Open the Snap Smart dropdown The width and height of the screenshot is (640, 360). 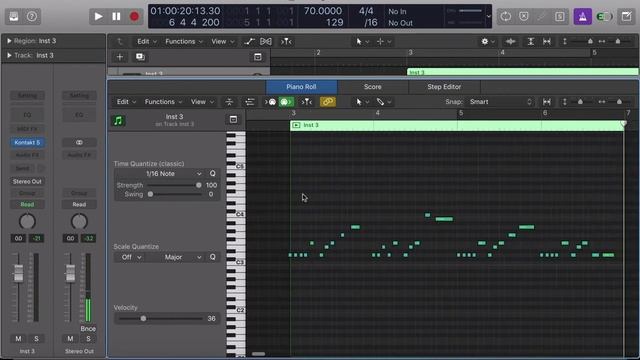pos(500,102)
